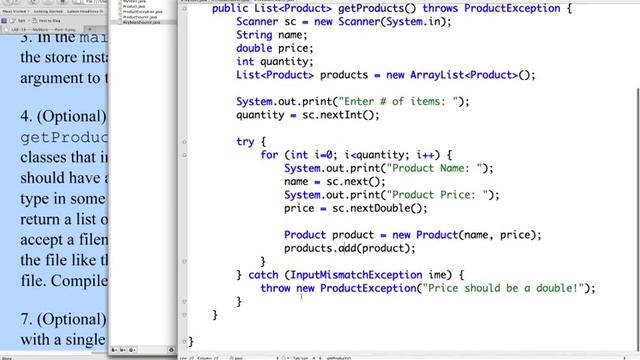This screenshot has height=360, width=640.
Task: Click the info icon in drawer footer
Action: [171, 350]
